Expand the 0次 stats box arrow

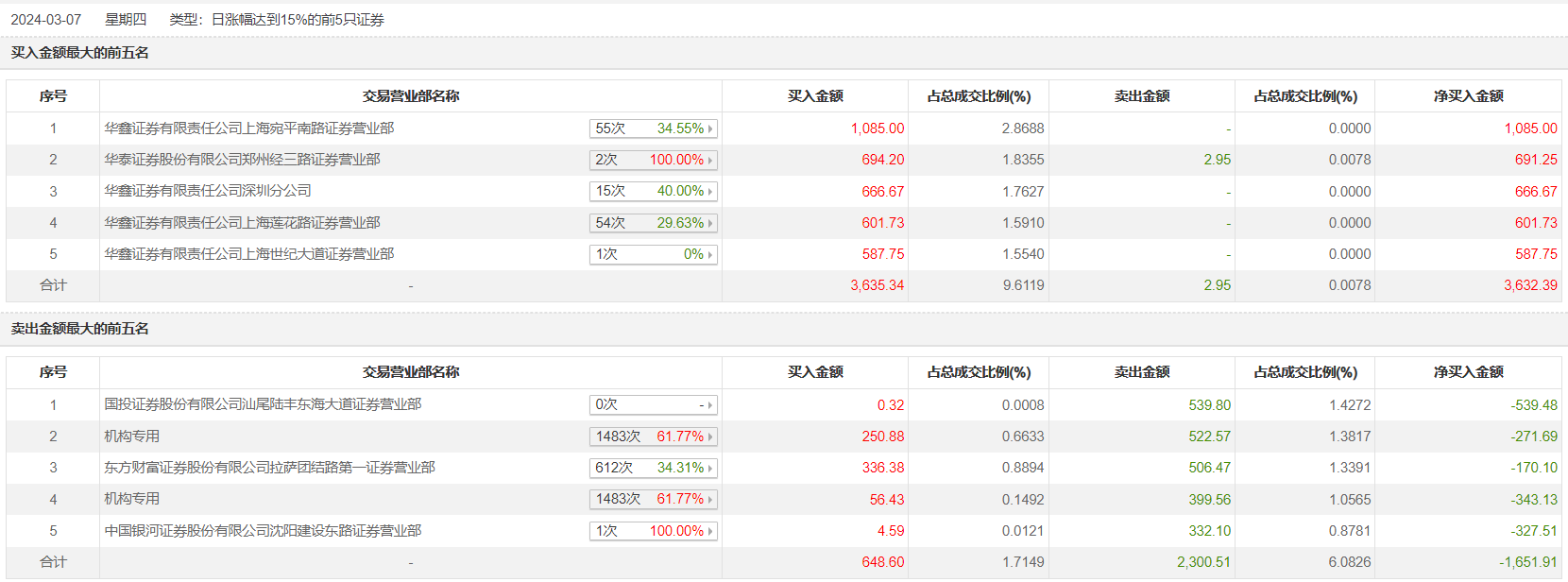coord(710,405)
